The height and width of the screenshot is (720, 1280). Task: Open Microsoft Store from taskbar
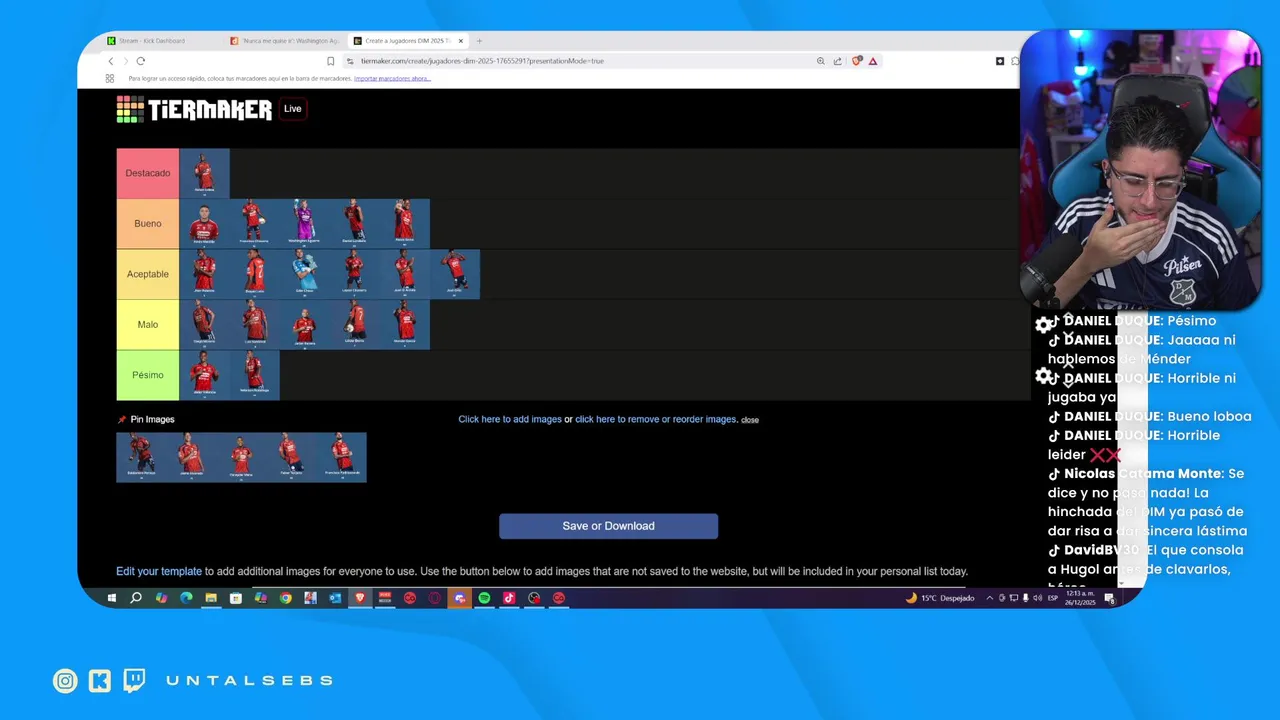(236, 598)
